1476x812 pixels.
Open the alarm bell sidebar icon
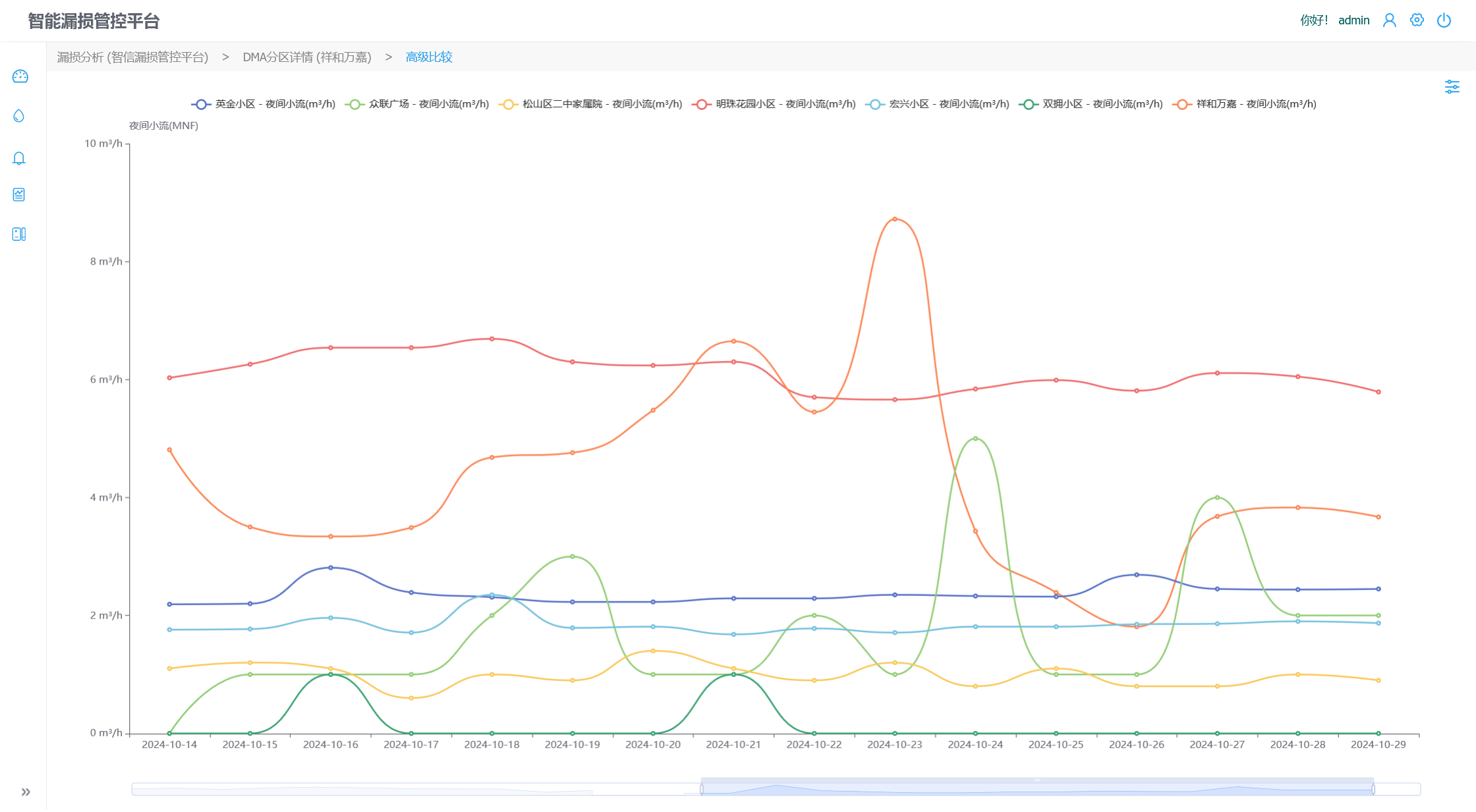(19, 158)
